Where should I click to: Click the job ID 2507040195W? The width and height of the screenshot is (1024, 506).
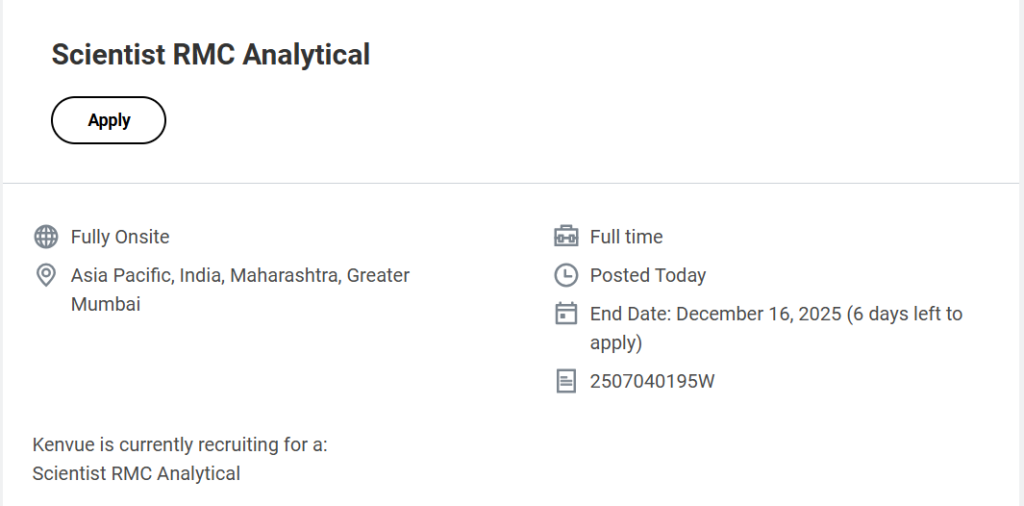coord(652,381)
